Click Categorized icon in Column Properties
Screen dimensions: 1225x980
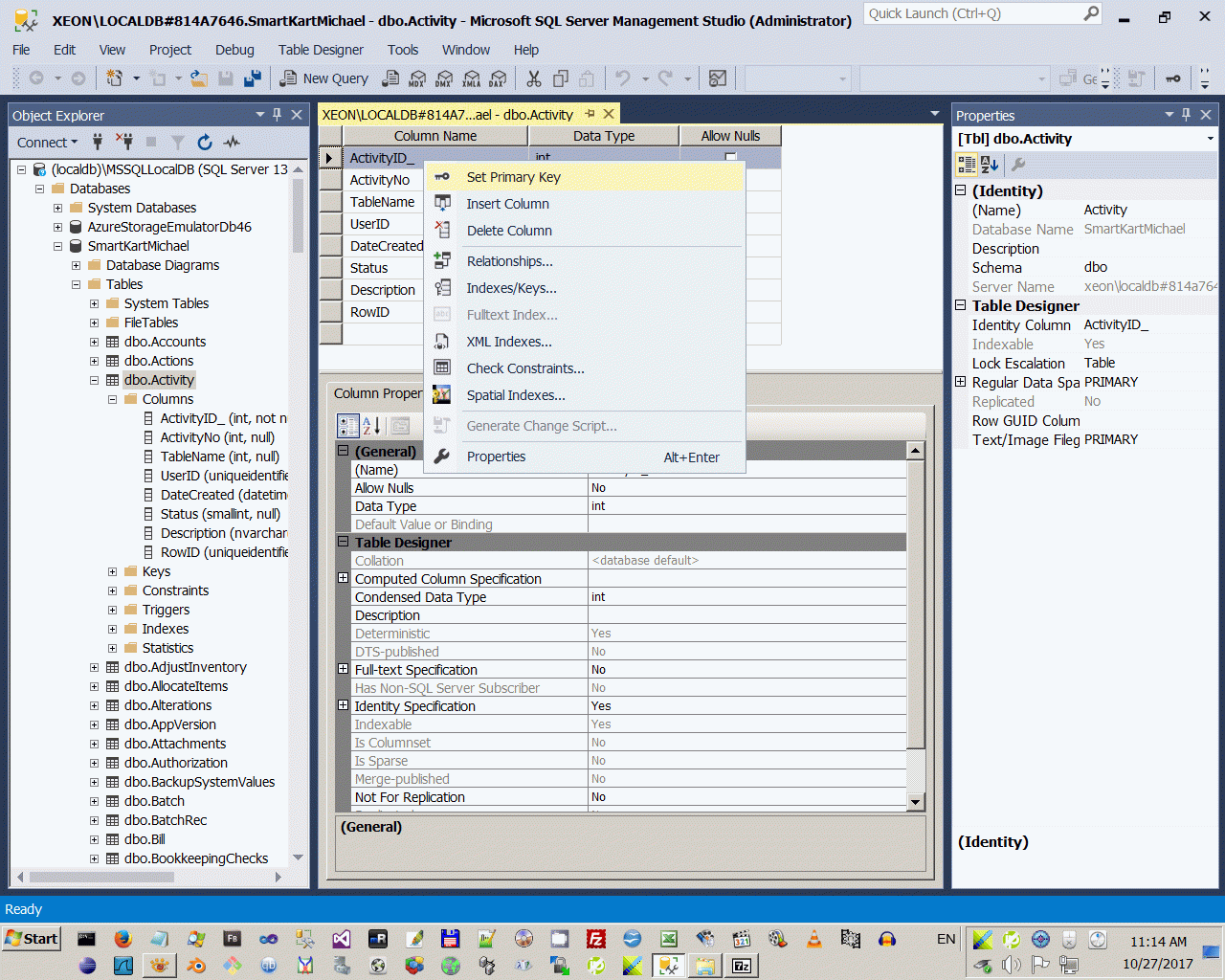point(348,426)
